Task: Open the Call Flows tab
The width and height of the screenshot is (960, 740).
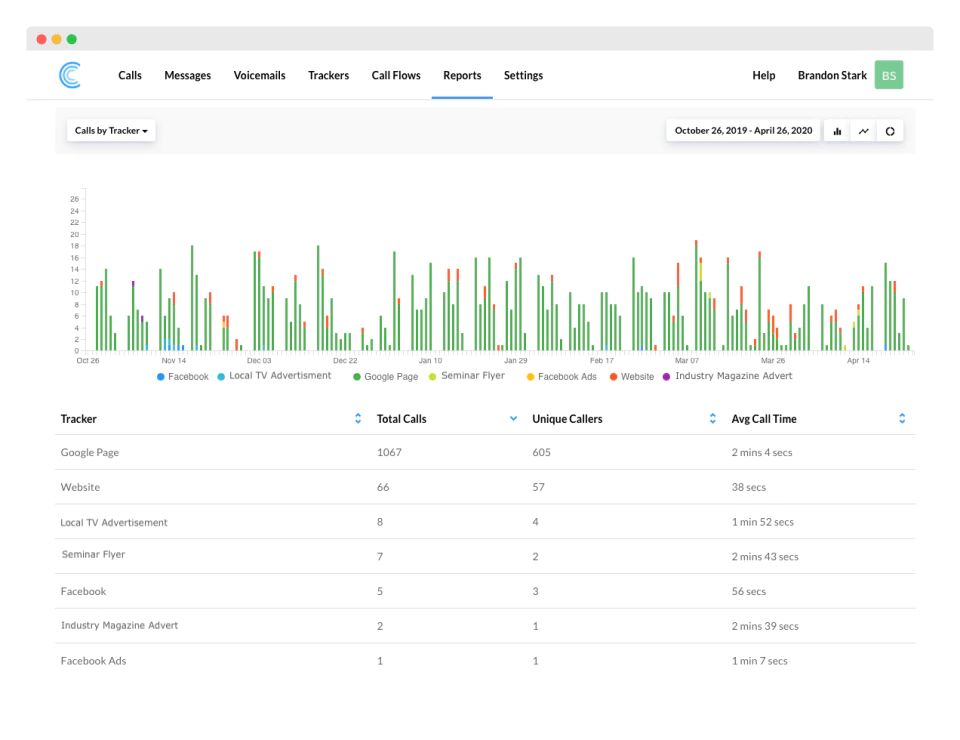Action: 396,75
